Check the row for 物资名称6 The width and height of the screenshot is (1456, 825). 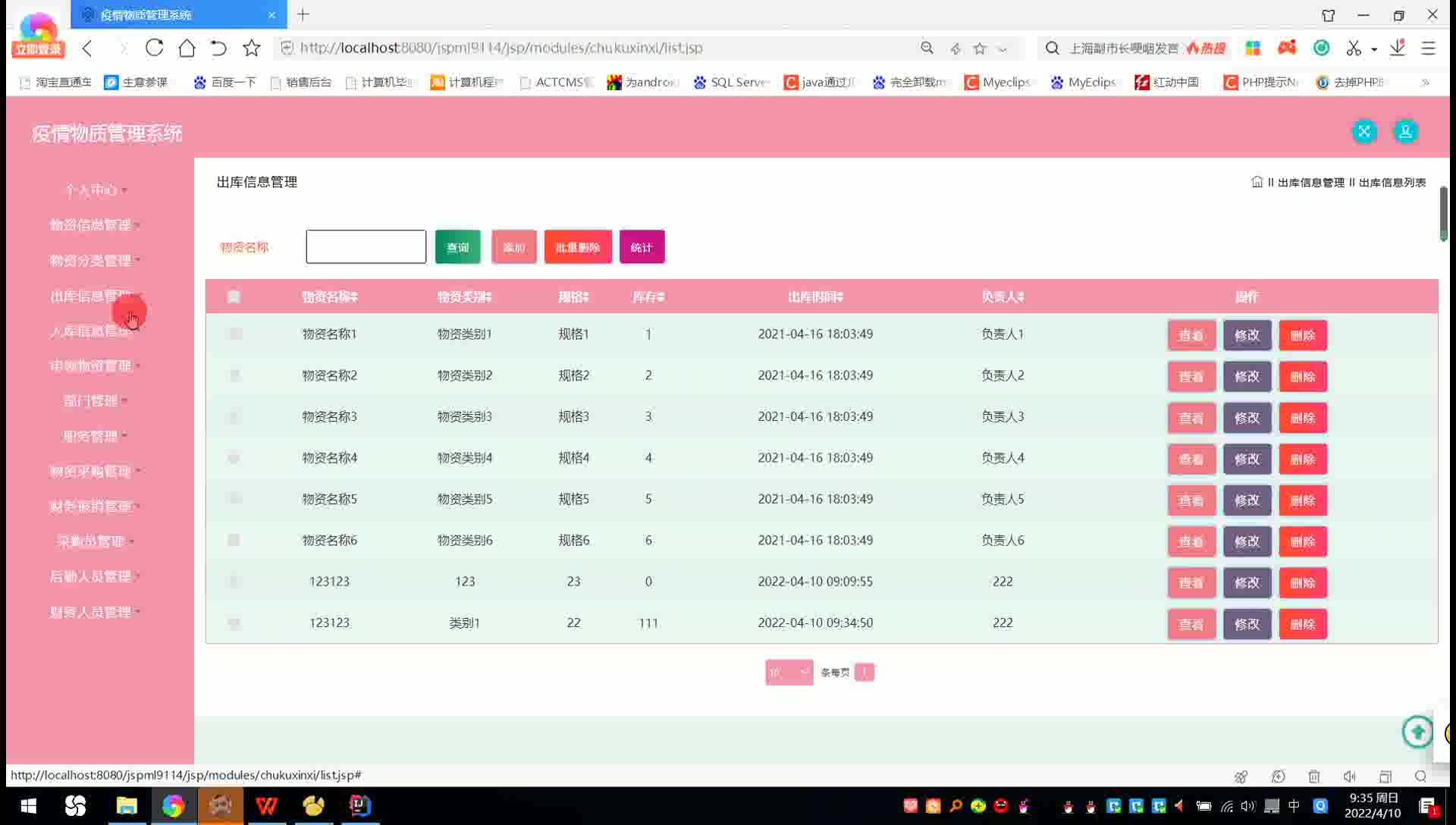click(x=234, y=540)
